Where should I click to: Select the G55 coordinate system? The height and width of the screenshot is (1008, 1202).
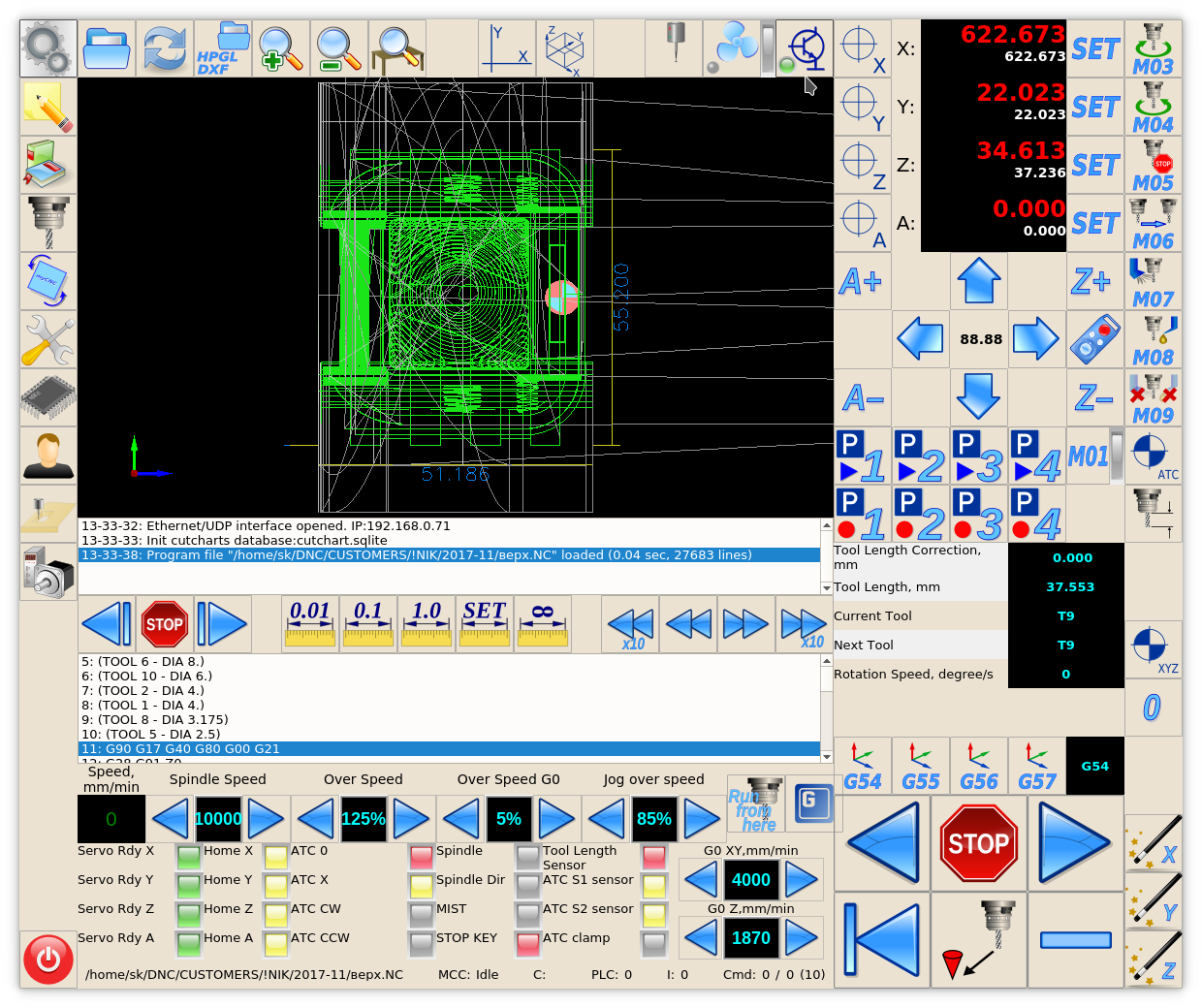click(921, 766)
